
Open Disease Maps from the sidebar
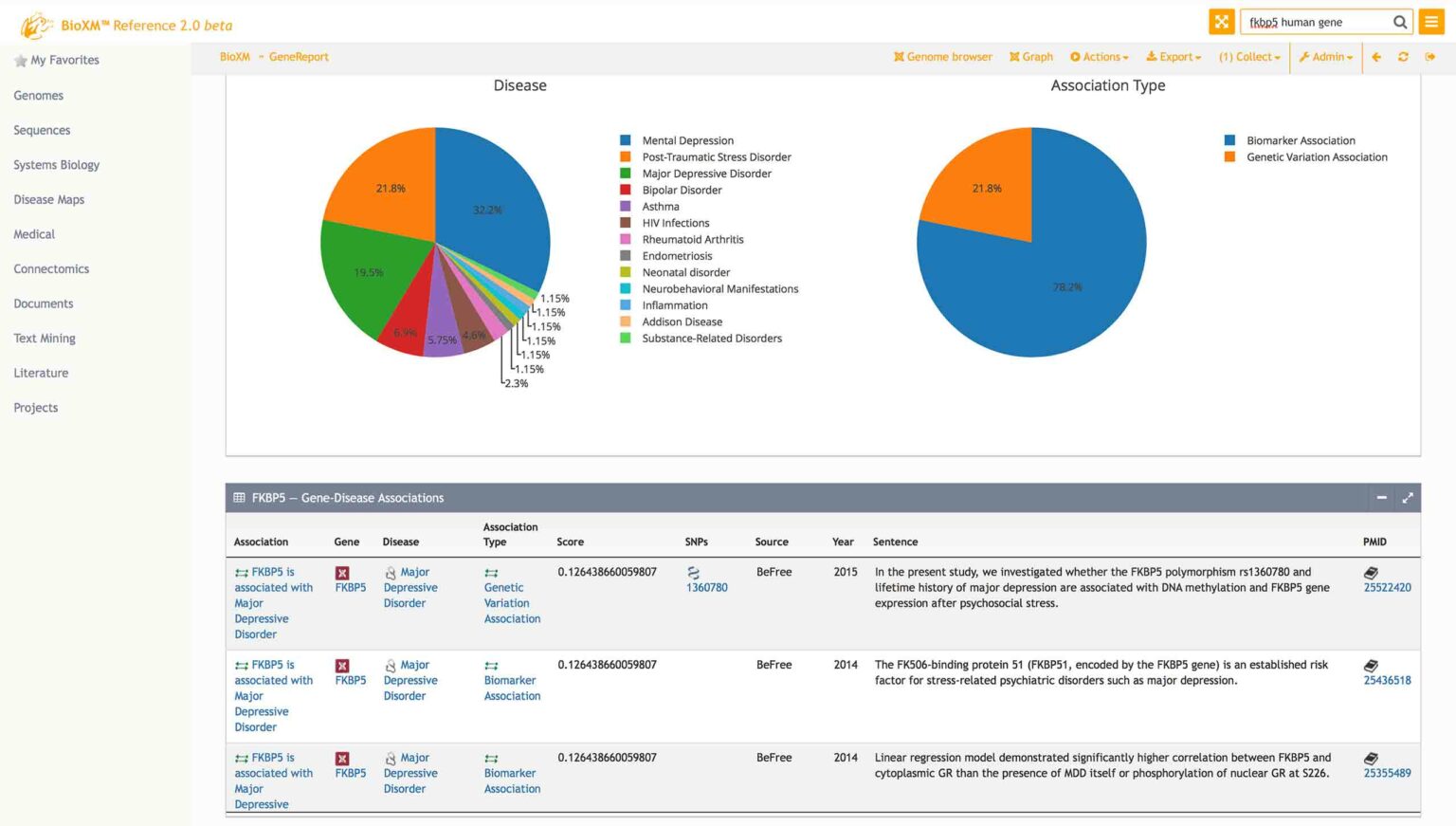[x=48, y=199]
